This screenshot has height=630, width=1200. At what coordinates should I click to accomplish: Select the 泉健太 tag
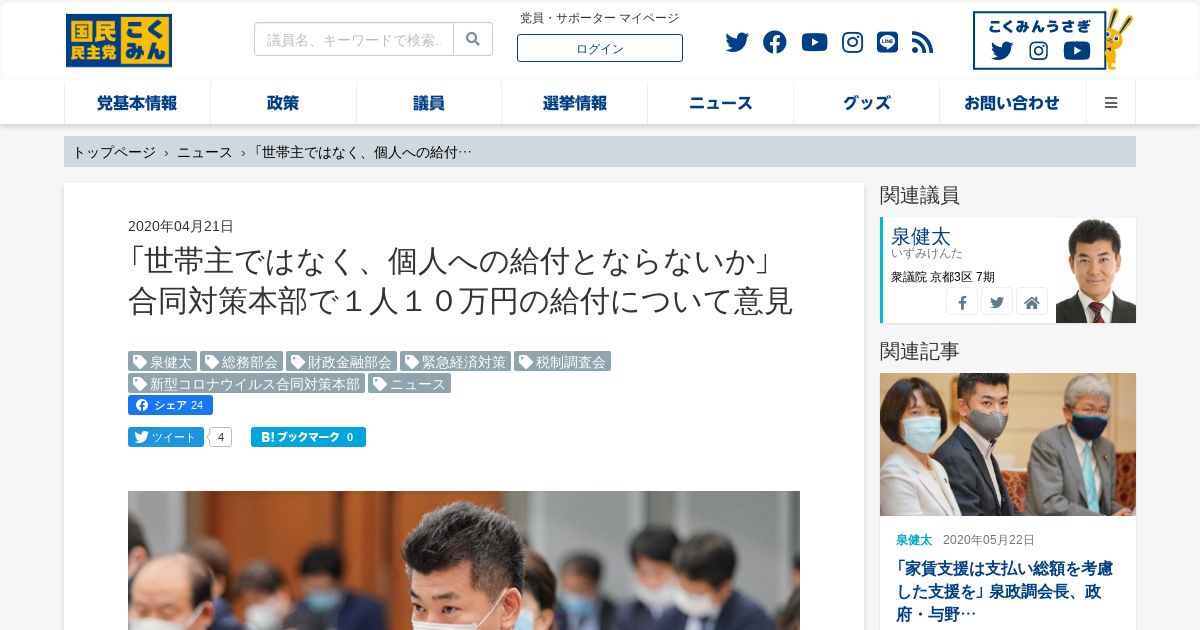tap(162, 361)
